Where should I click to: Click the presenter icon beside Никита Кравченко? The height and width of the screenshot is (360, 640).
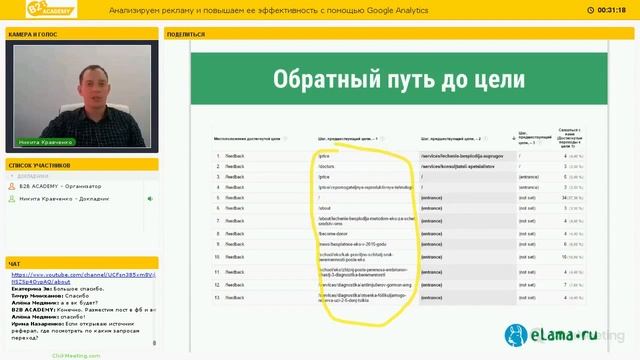(12, 199)
